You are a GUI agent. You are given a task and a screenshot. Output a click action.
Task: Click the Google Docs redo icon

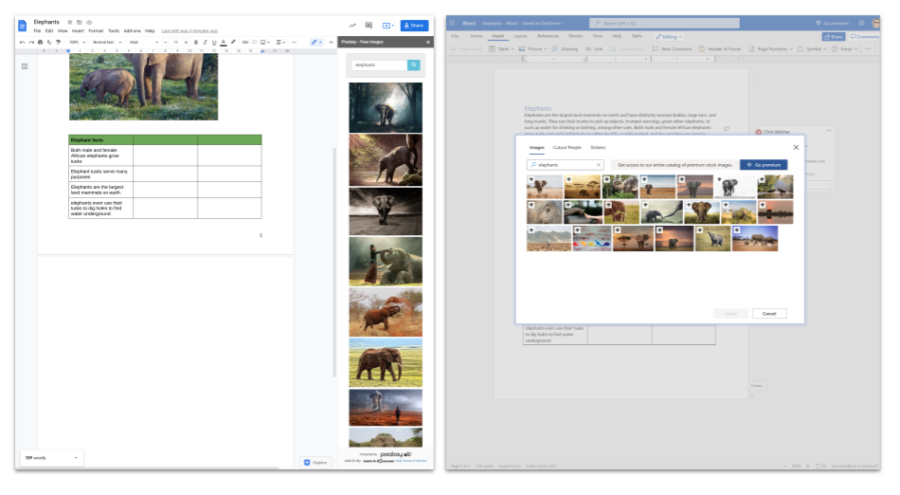tap(31, 42)
